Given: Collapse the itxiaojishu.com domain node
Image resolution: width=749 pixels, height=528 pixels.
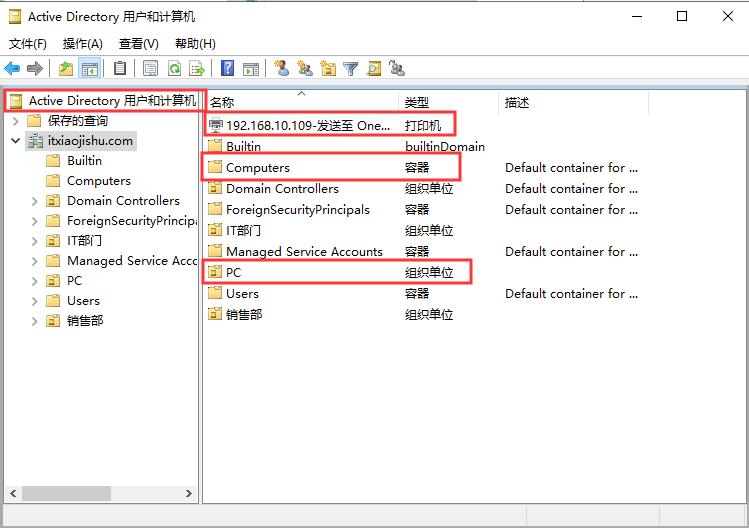Looking at the screenshot, I should point(16,141).
